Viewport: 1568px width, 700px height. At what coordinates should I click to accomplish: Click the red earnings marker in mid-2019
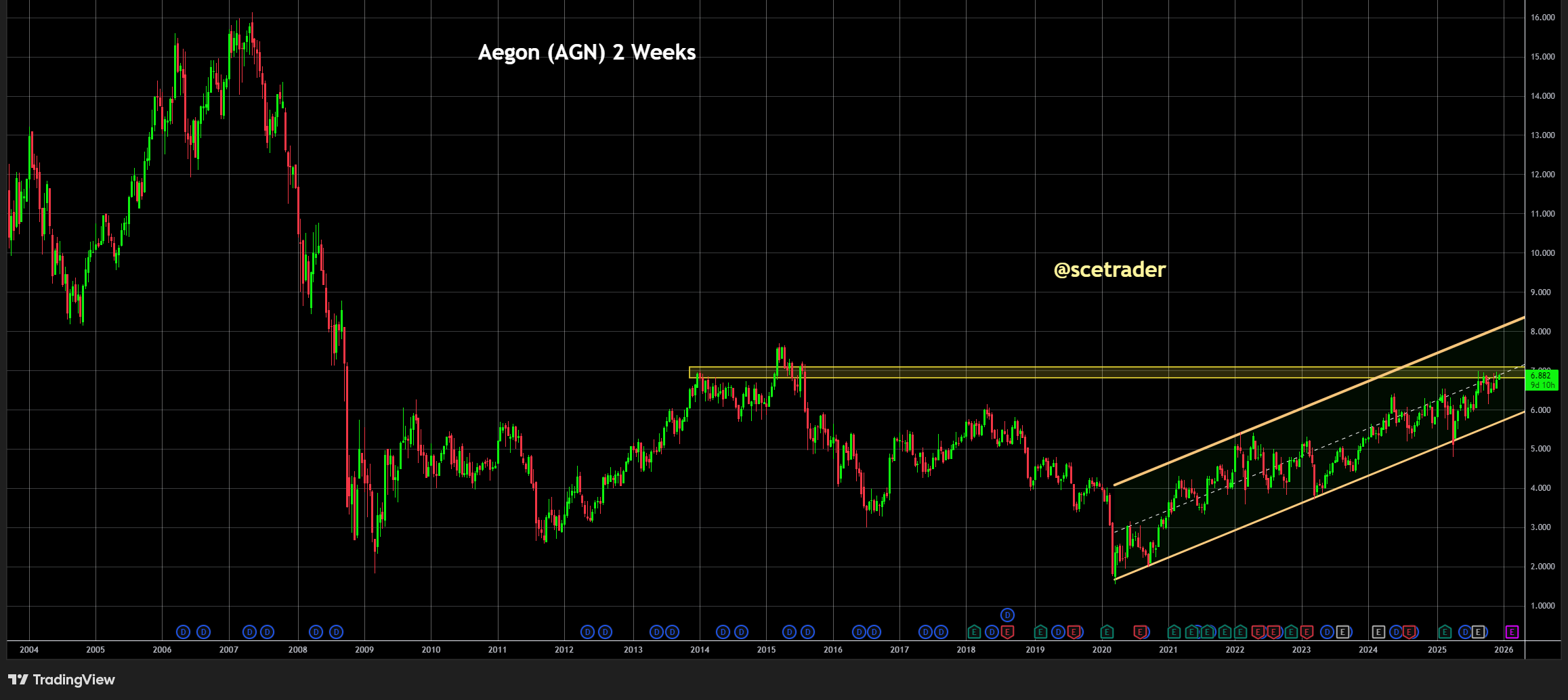click(1074, 632)
